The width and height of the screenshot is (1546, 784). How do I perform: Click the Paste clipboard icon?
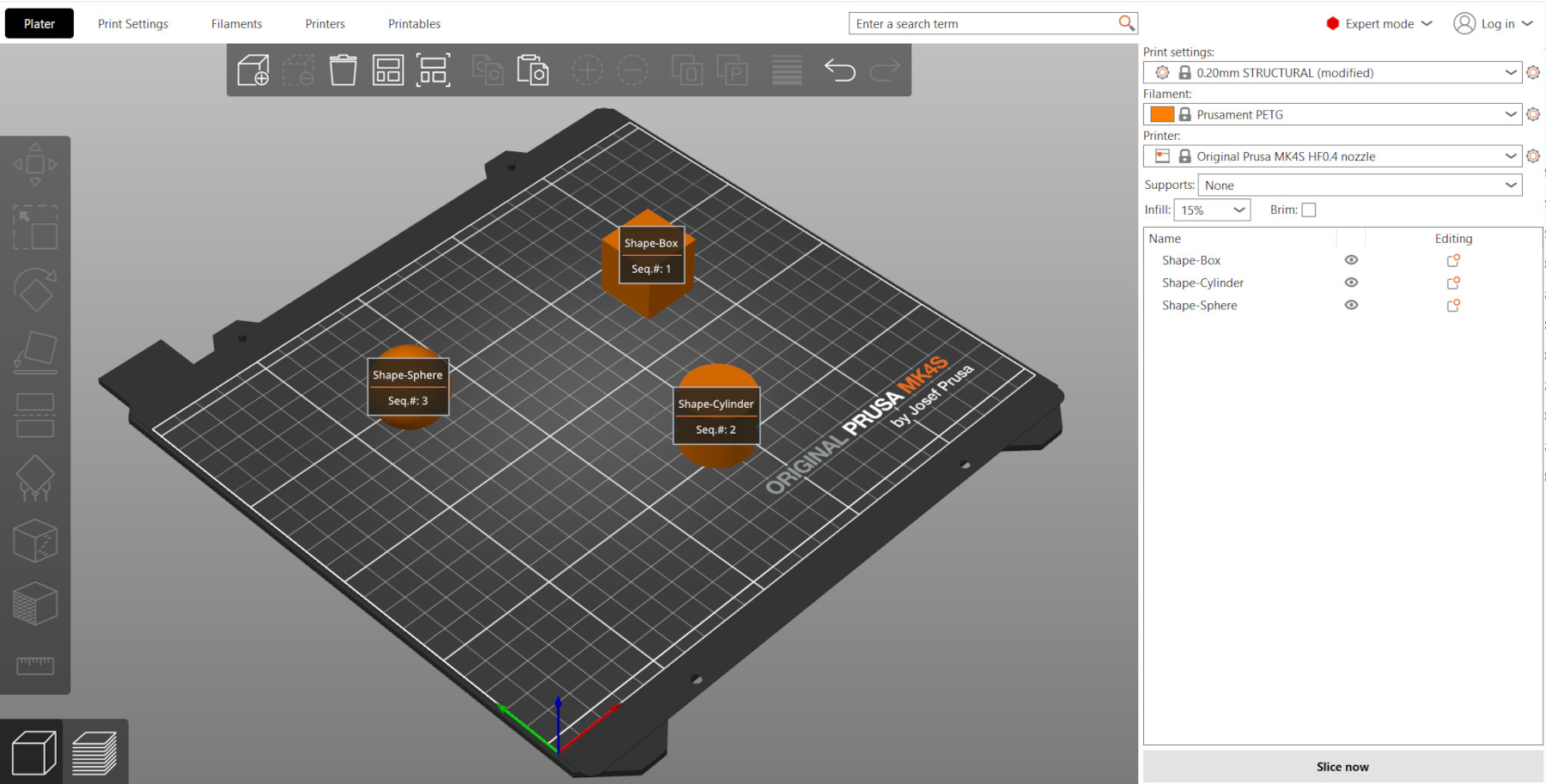pyautogui.click(x=533, y=70)
